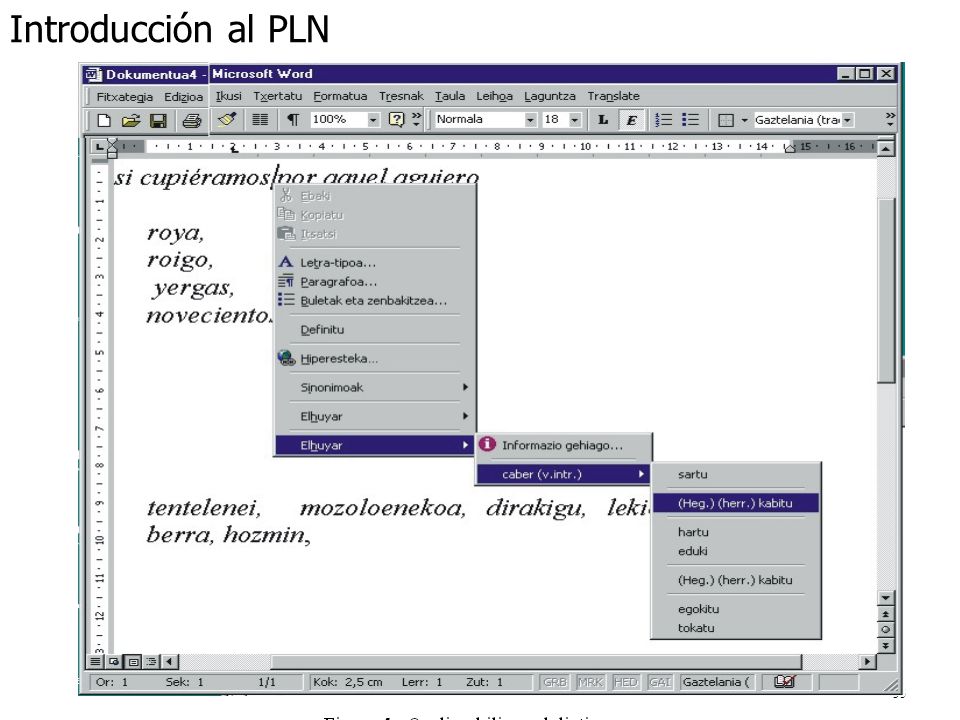The width and height of the screenshot is (960, 720).
Task: Open the Laguntza menu
Action: [549, 96]
